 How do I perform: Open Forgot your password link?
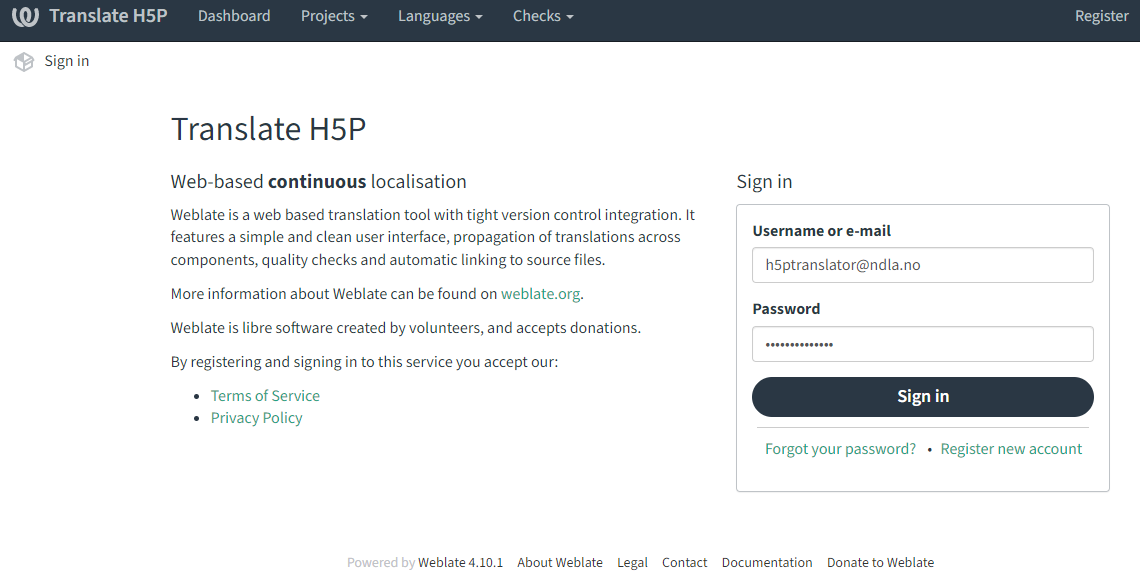pos(840,449)
